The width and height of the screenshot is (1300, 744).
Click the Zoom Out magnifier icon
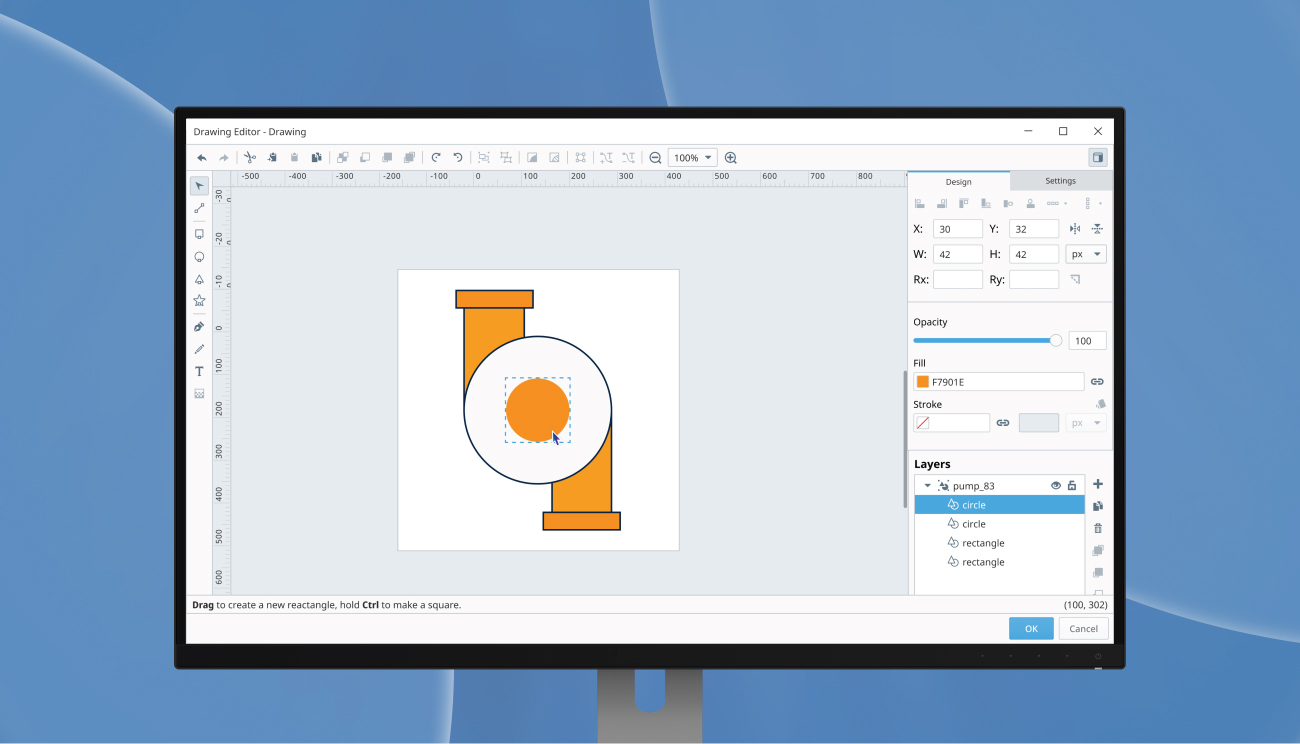[654, 157]
